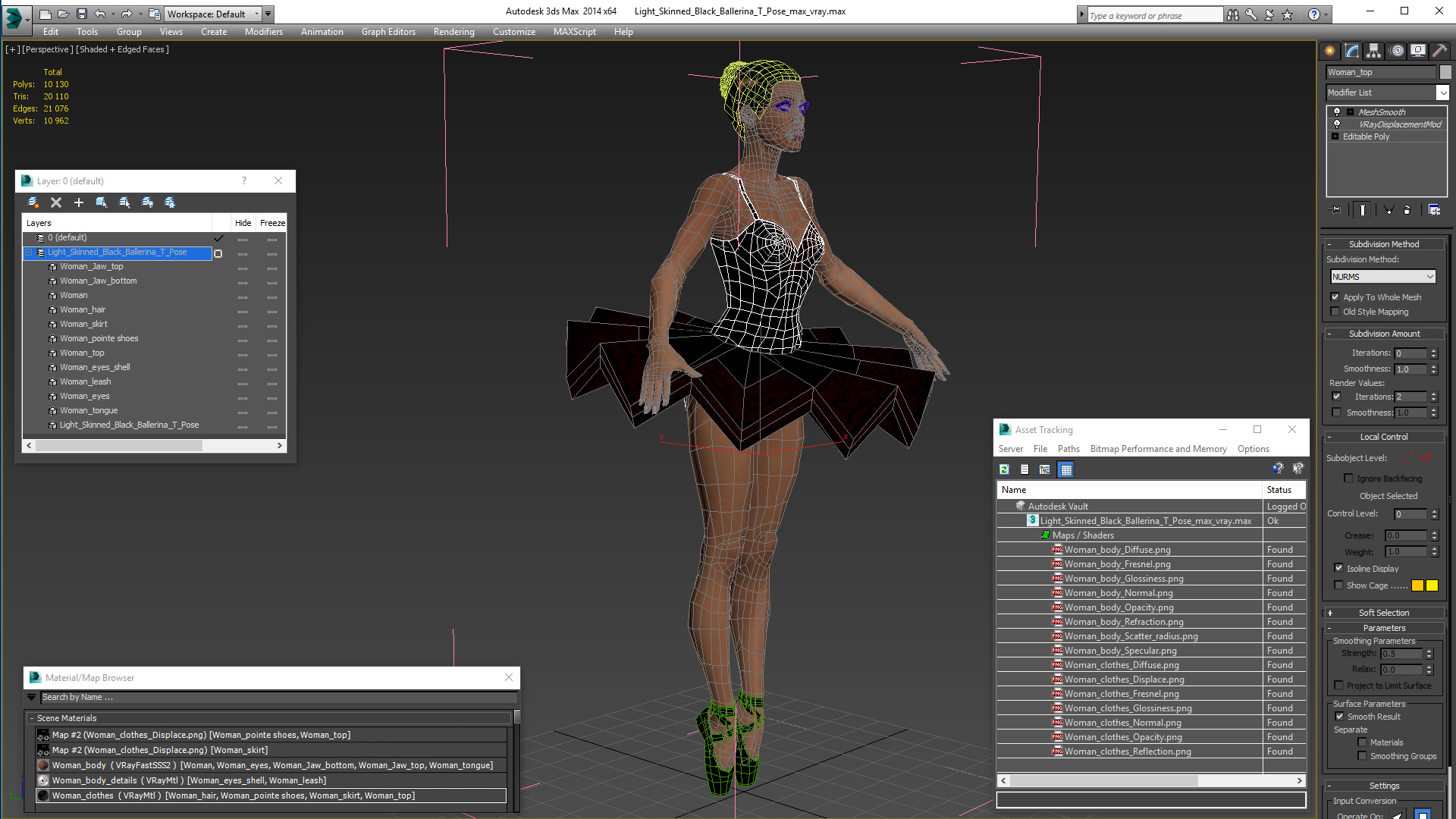The width and height of the screenshot is (1456, 819).
Task: Click first Show Cage color swatch
Action: 1417,585
